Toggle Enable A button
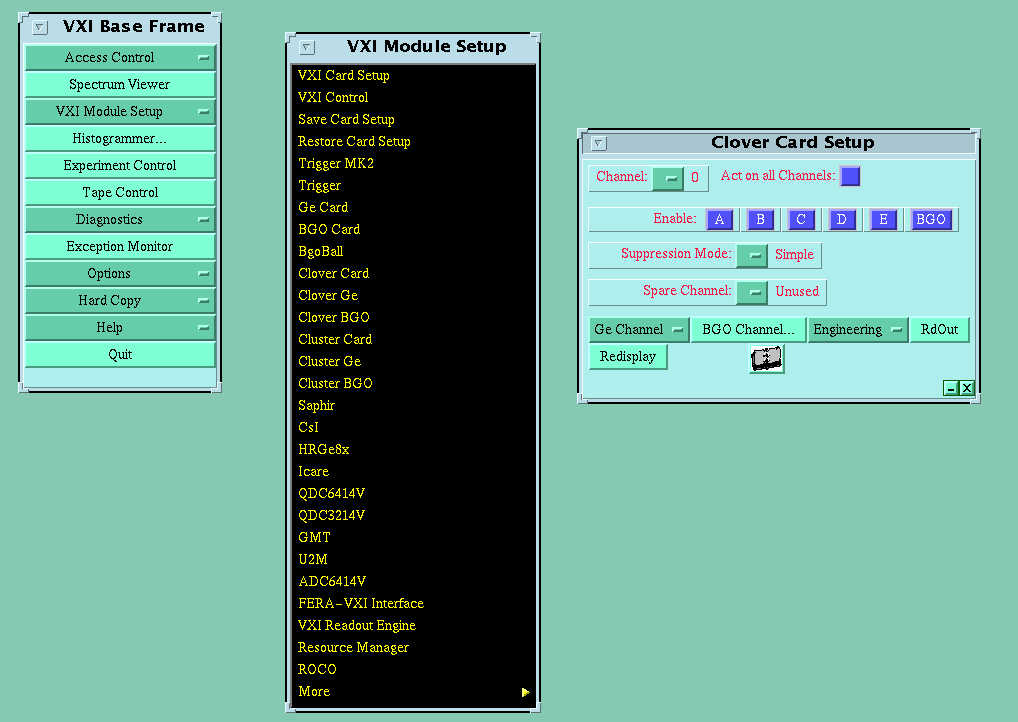1018x722 pixels. [719, 219]
